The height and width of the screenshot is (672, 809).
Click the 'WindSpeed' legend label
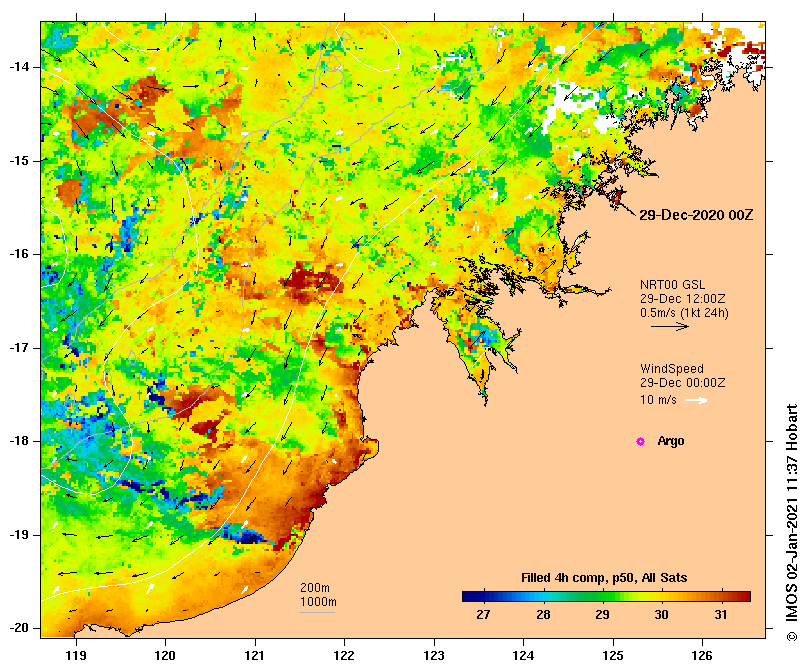[672, 369]
